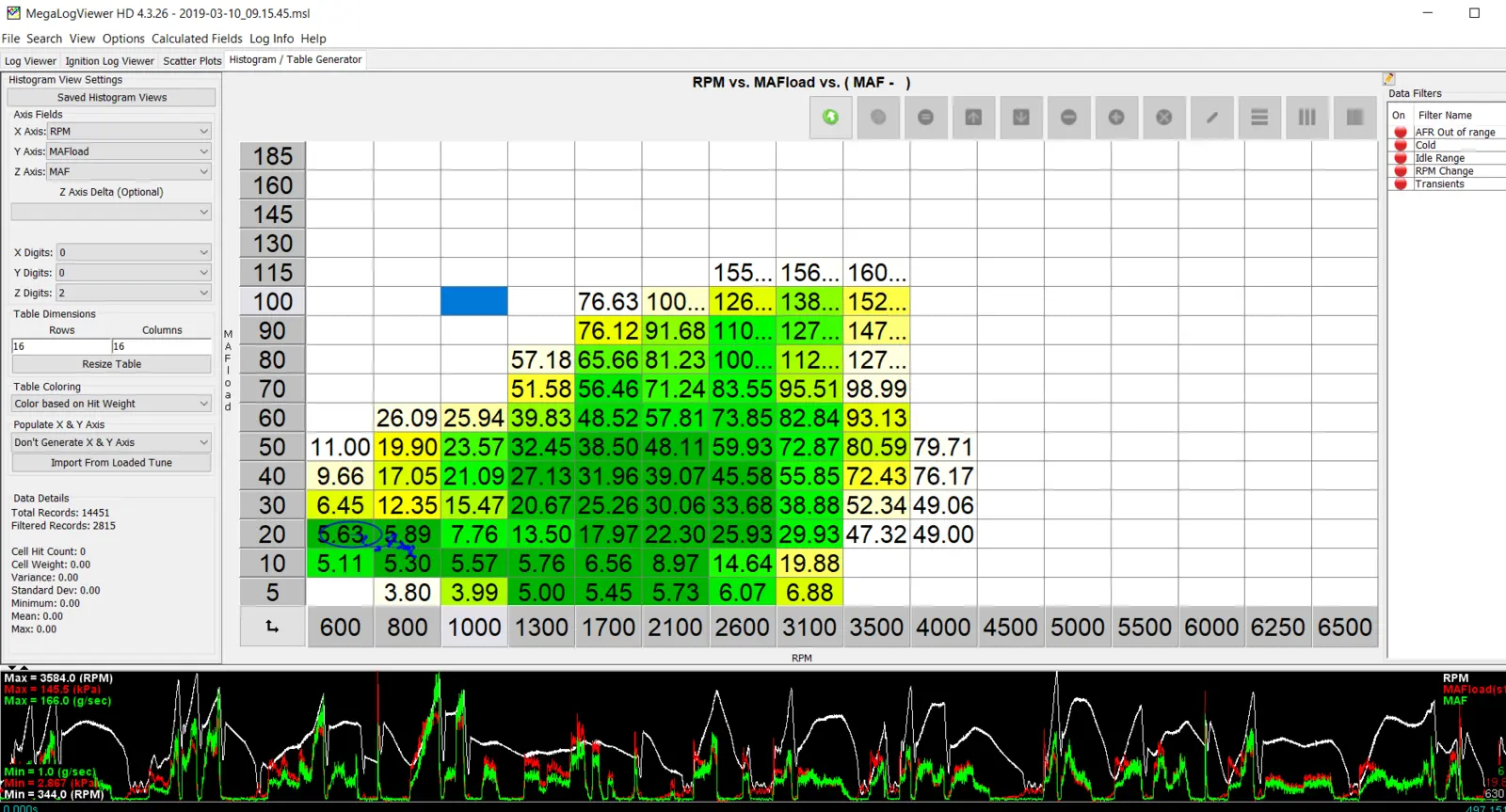Open the Y Axis MAFload dropdown
This screenshot has height=812, width=1506.
(x=129, y=151)
